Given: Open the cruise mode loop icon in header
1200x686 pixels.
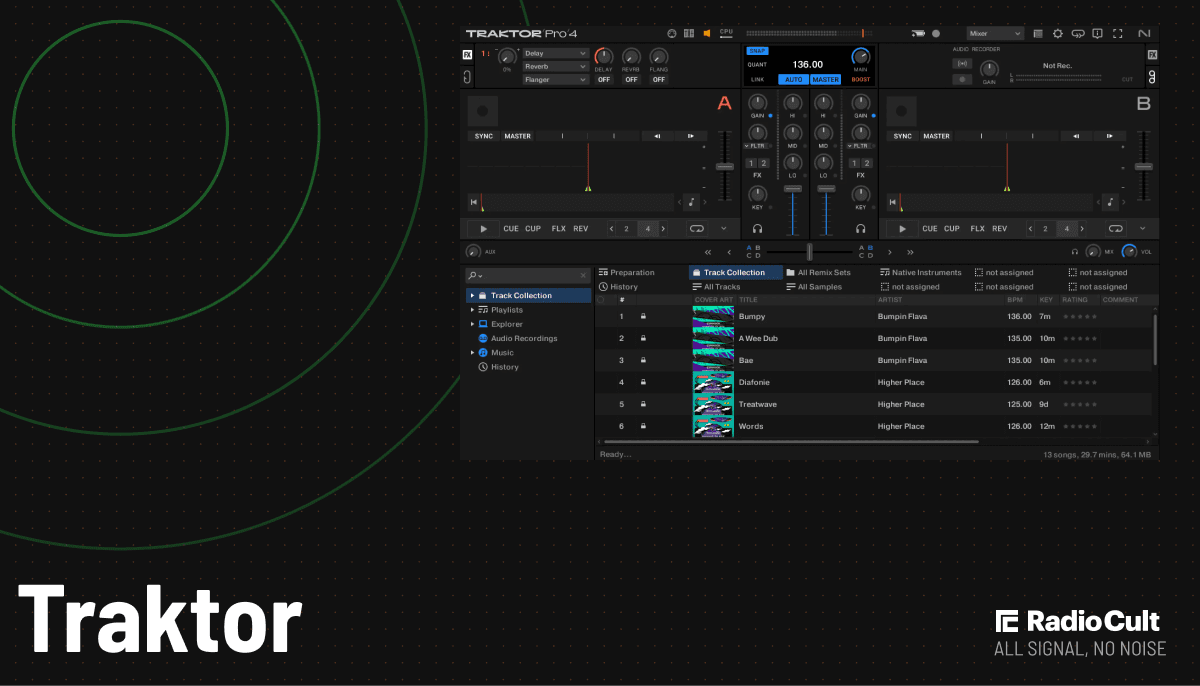Looking at the screenshot, I should coord(1078,33).
